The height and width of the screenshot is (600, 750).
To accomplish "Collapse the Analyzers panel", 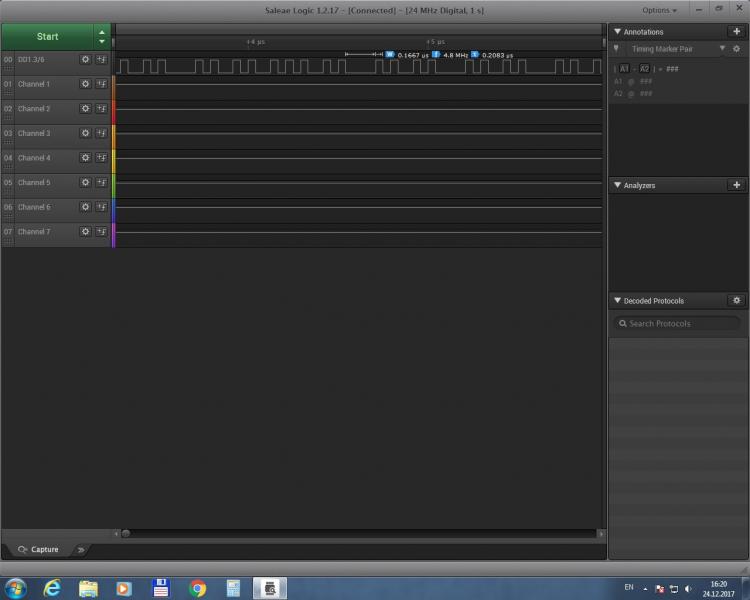I will coord(617,185).
